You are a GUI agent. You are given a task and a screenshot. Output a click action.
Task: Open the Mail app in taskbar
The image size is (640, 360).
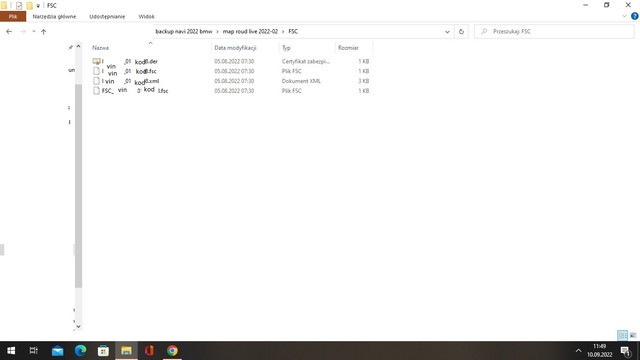[58, 351]
